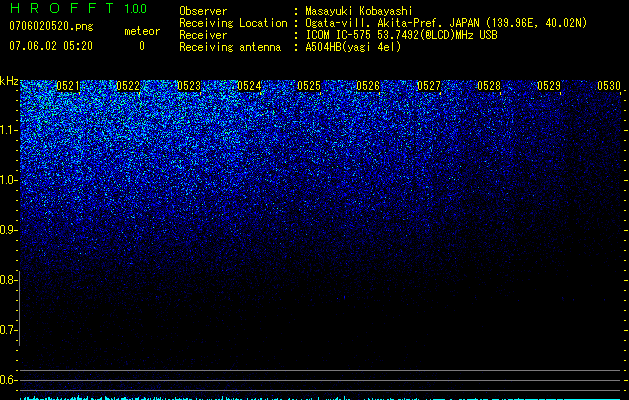Click the 0526 time marker
The image size is (629, 400).
click(368, 86)
